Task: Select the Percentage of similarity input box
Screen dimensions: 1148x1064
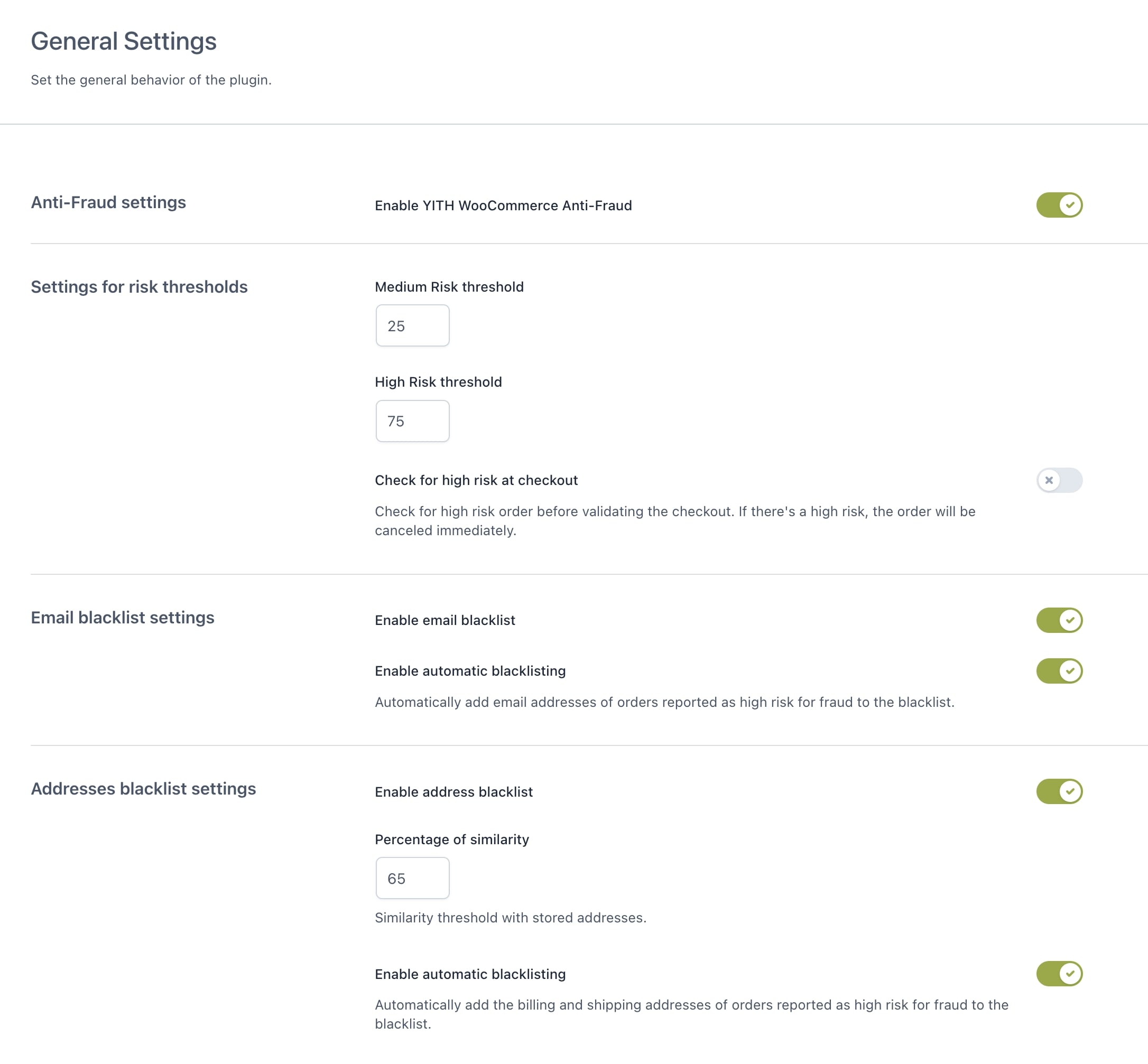Action: pyautogui.click(x=412, y=878)
